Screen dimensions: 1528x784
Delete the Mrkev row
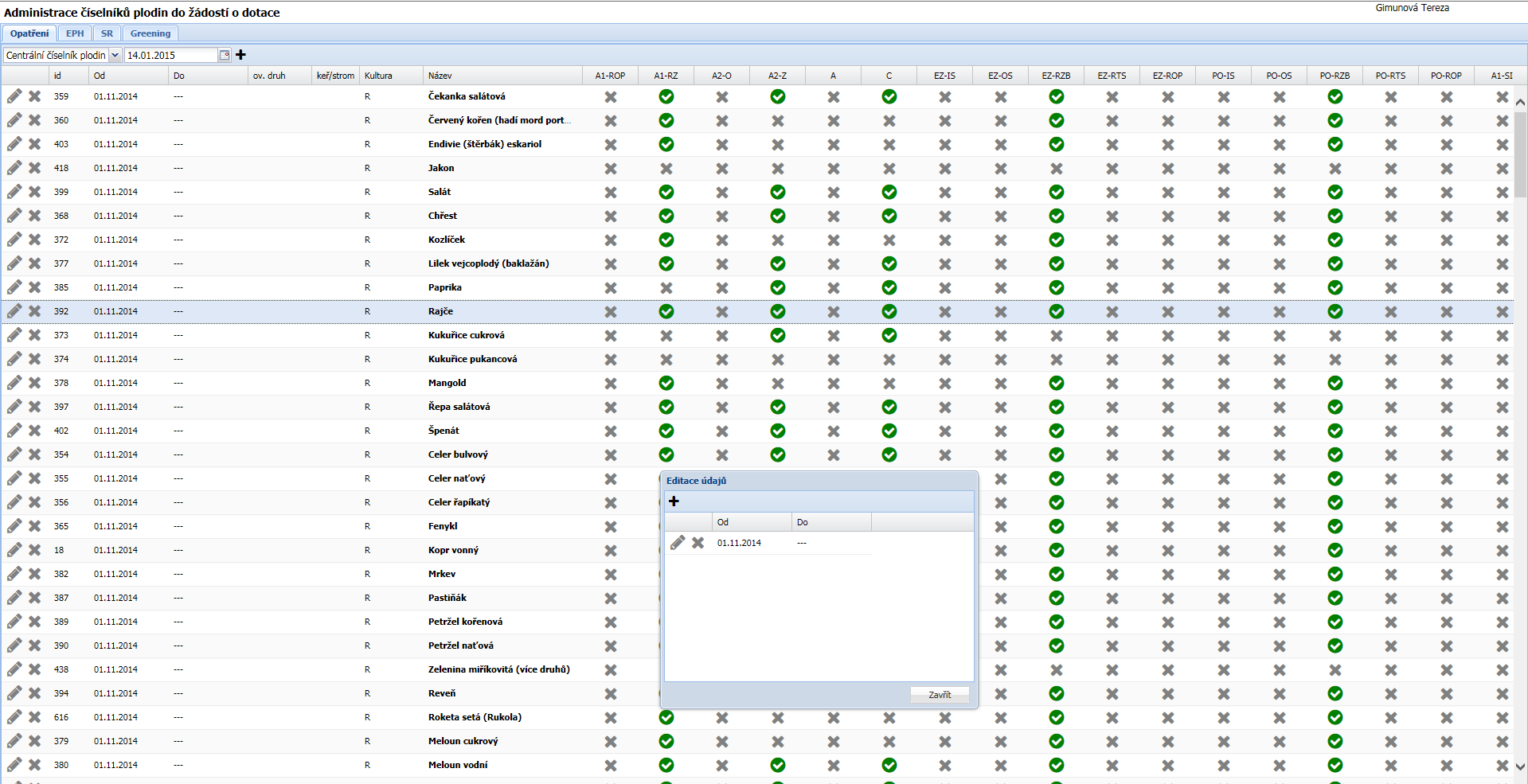tap(35, 574)
